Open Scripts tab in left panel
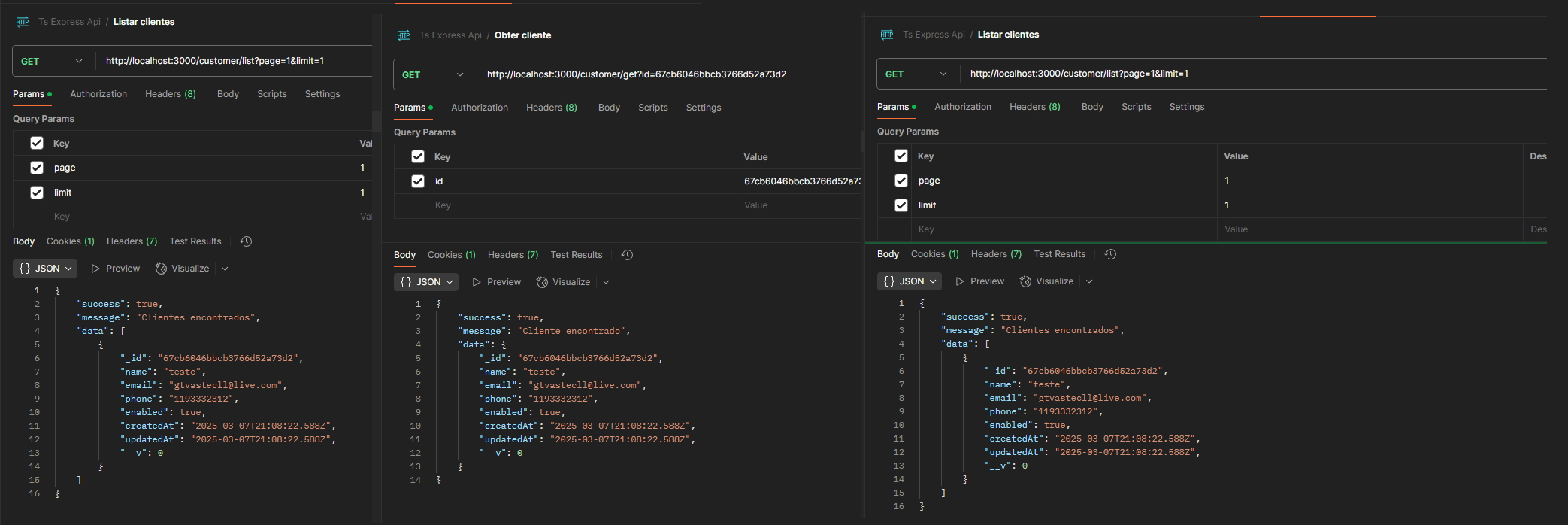 pyautogui.click(x=272, y=94)
